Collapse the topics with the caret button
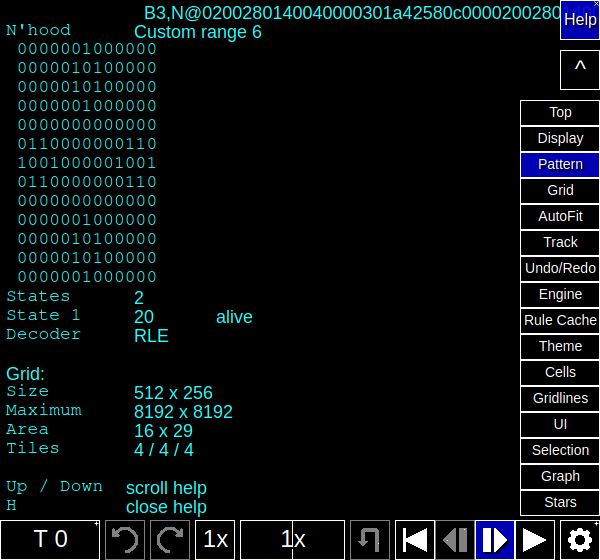600x560 pixels. (x=580, y=70)
